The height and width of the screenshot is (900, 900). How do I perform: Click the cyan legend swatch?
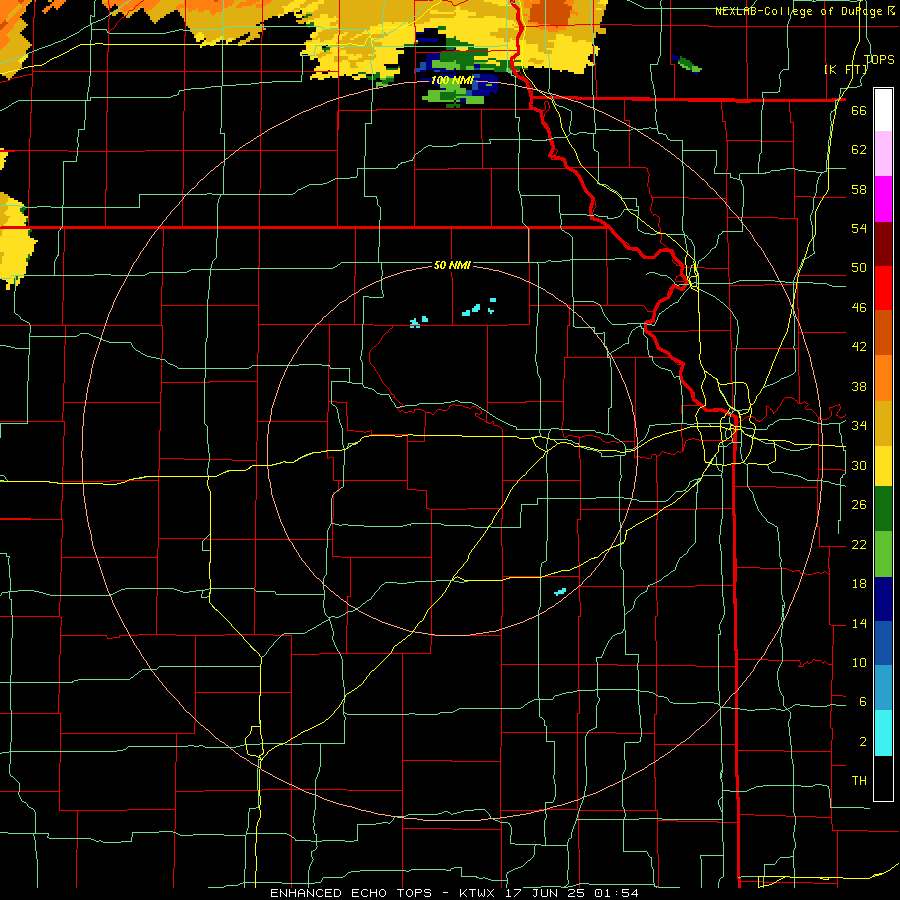pyautogui.click(x=883, y=733)
